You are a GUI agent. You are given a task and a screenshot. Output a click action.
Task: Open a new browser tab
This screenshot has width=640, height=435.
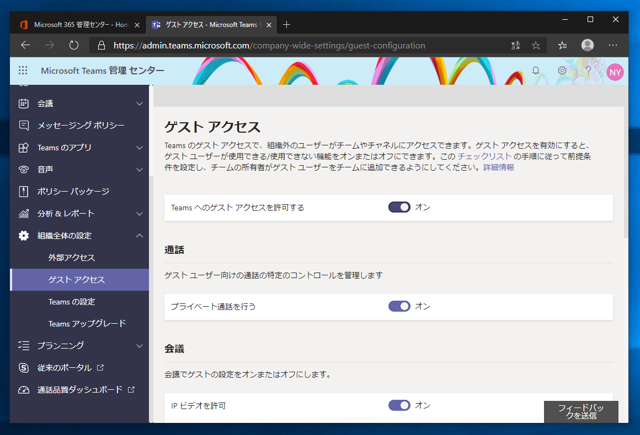287,24
